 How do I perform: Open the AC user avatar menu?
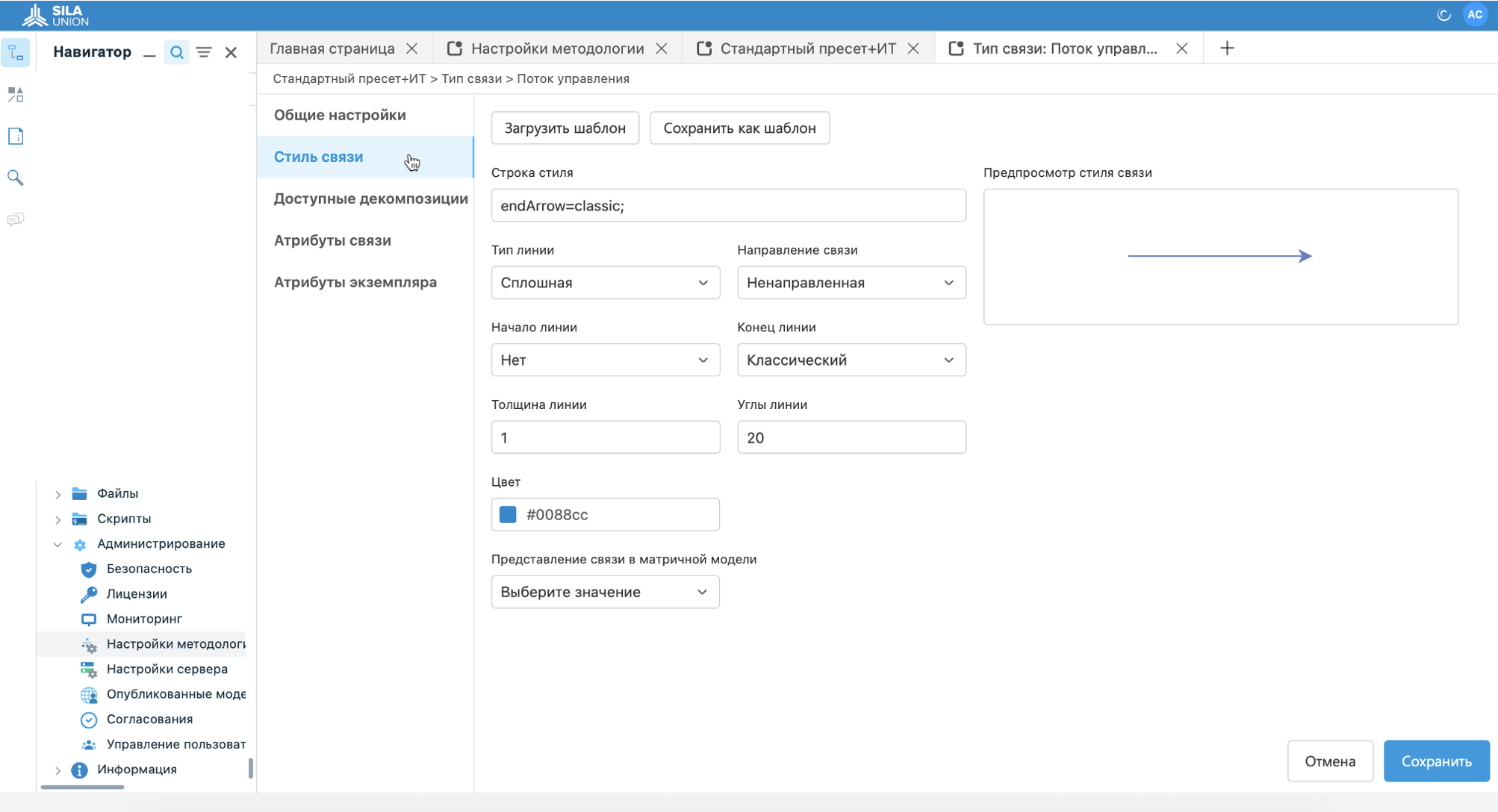point(1475,15)
